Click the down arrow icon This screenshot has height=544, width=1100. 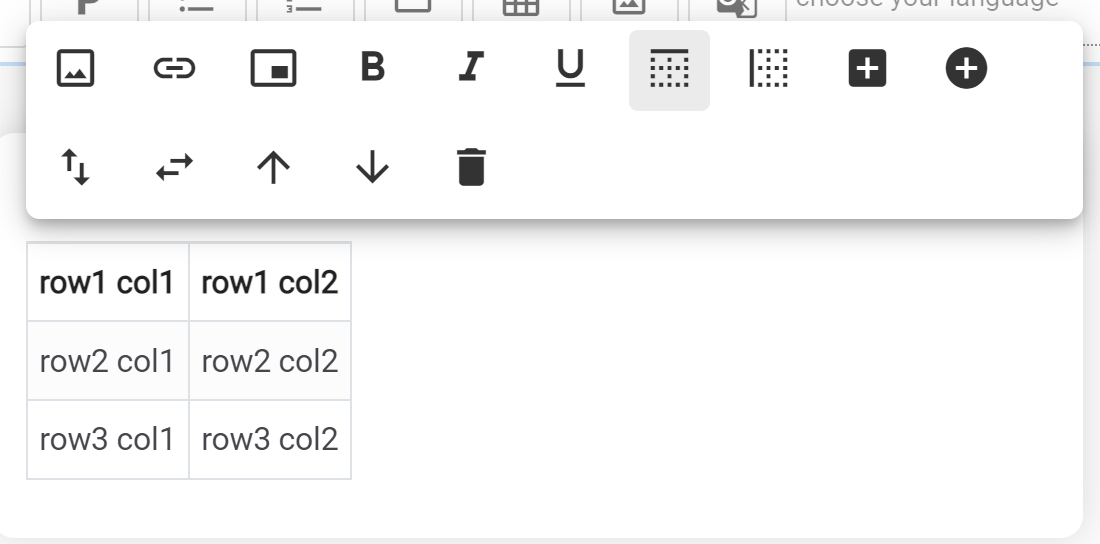(x=372, y=168)
